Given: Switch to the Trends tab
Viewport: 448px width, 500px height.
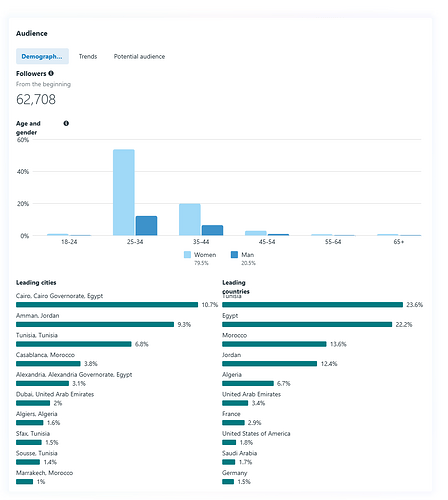Looking at the screenshot, I should tap(88, 56).
